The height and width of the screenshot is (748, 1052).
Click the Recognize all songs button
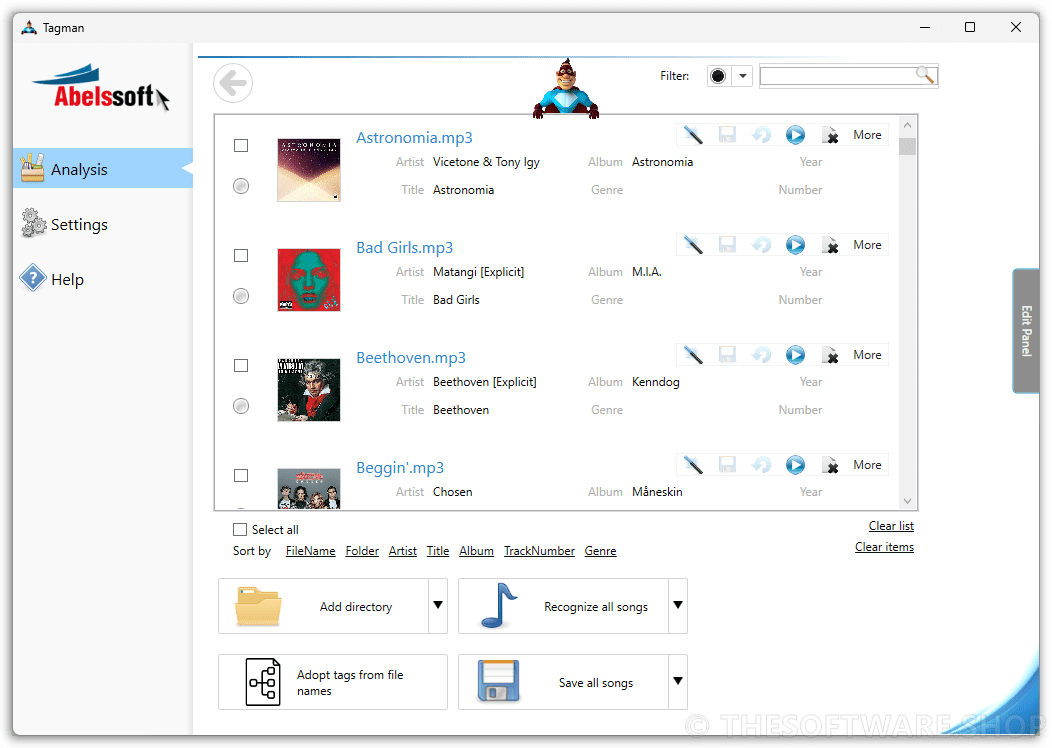(x=564, y=606)
